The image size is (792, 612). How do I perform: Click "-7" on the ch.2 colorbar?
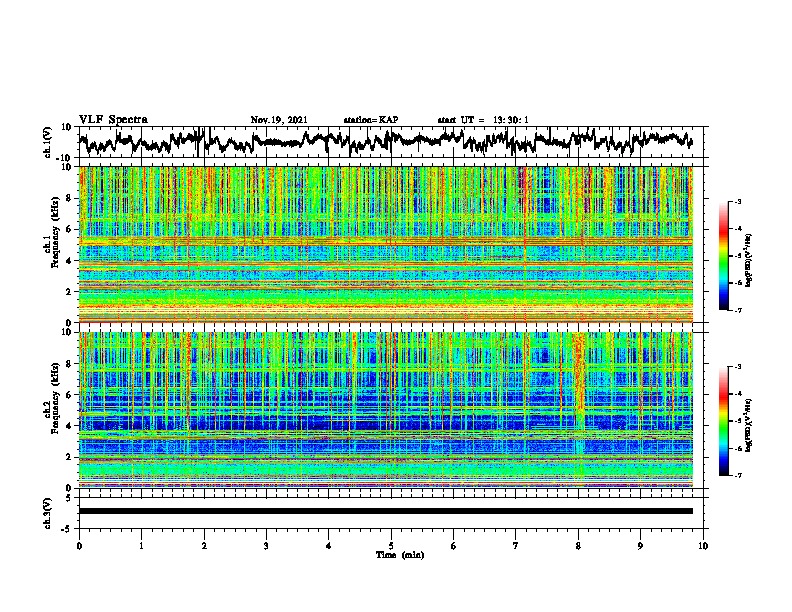pyautogui.click(x=738, y=475)
